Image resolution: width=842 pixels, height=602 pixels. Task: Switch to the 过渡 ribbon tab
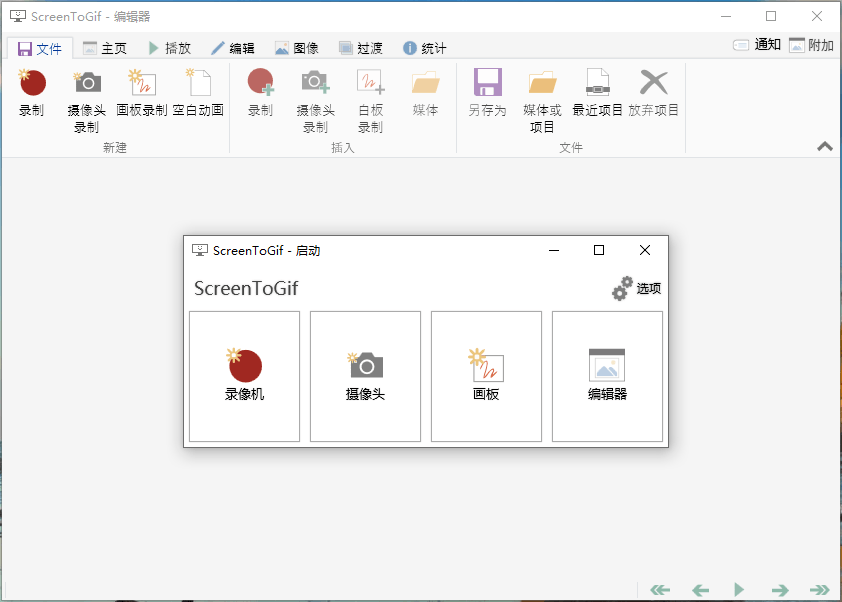coord(360,48)
